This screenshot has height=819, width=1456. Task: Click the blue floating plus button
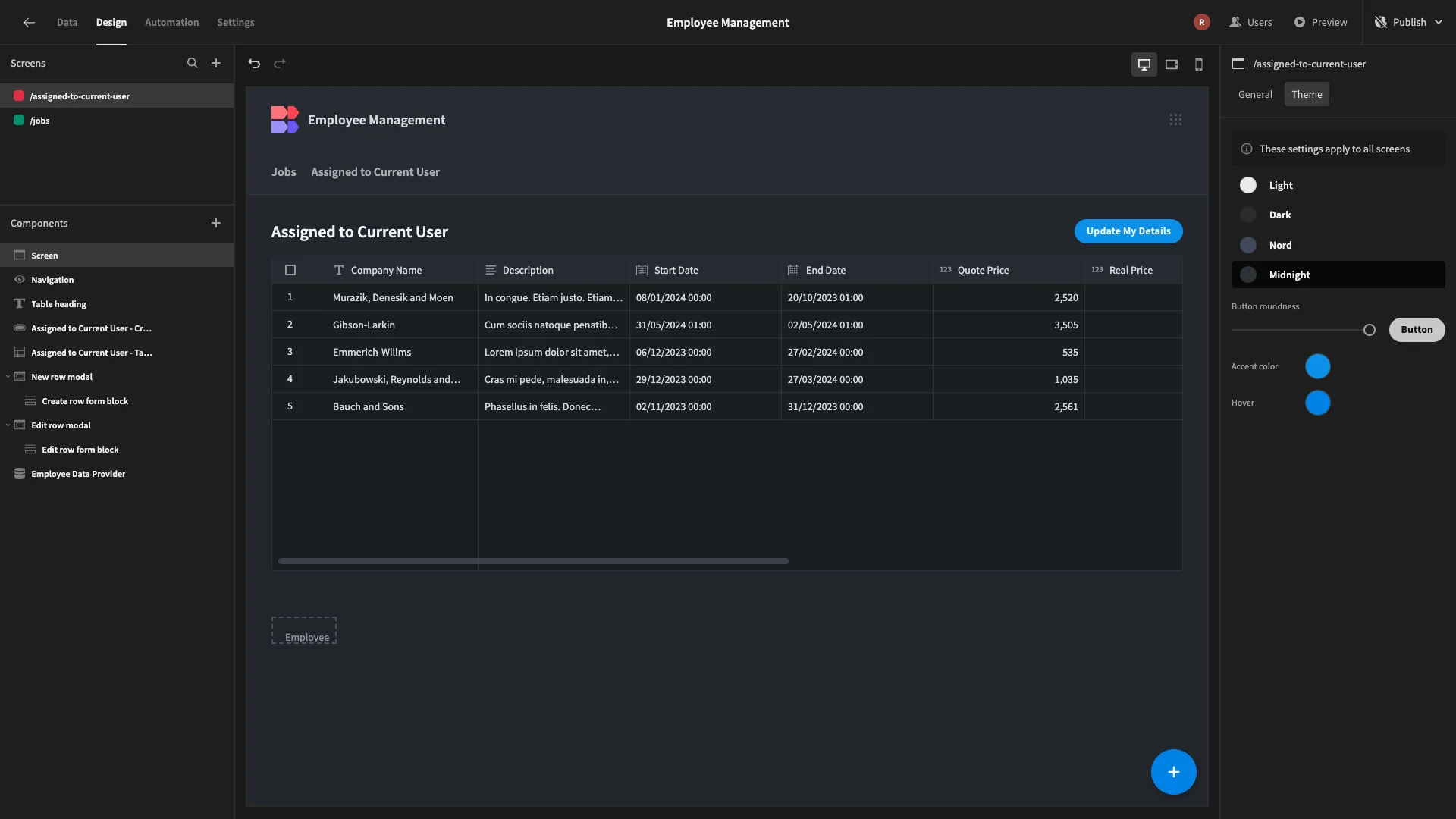(1173, 772)
